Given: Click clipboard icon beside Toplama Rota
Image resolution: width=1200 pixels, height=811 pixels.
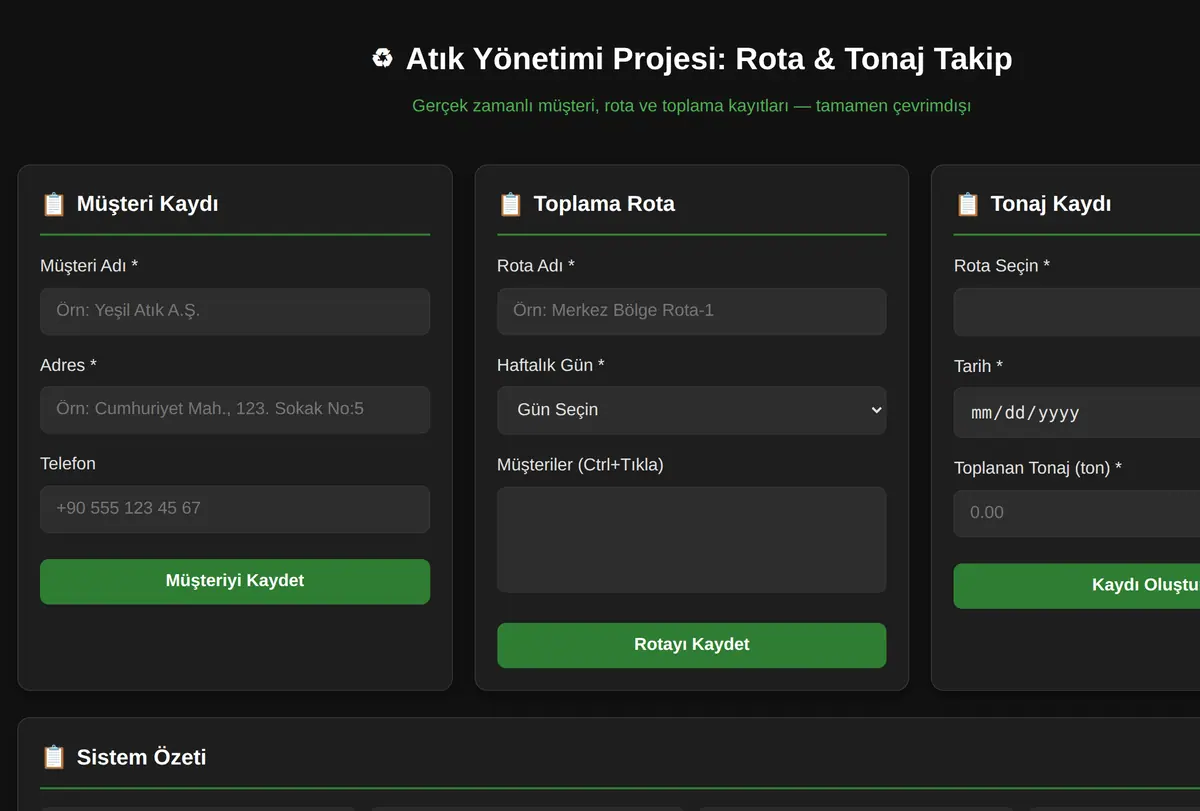Looking at the screenshot, I should point(510,204).
